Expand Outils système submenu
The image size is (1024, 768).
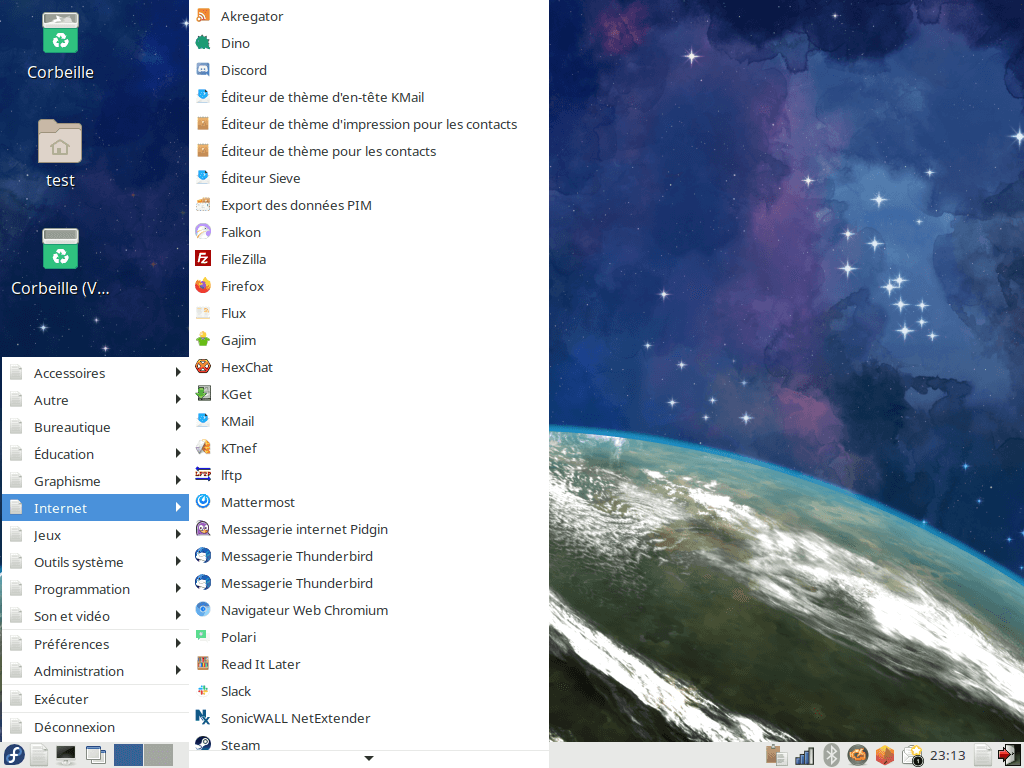point(95,562)
